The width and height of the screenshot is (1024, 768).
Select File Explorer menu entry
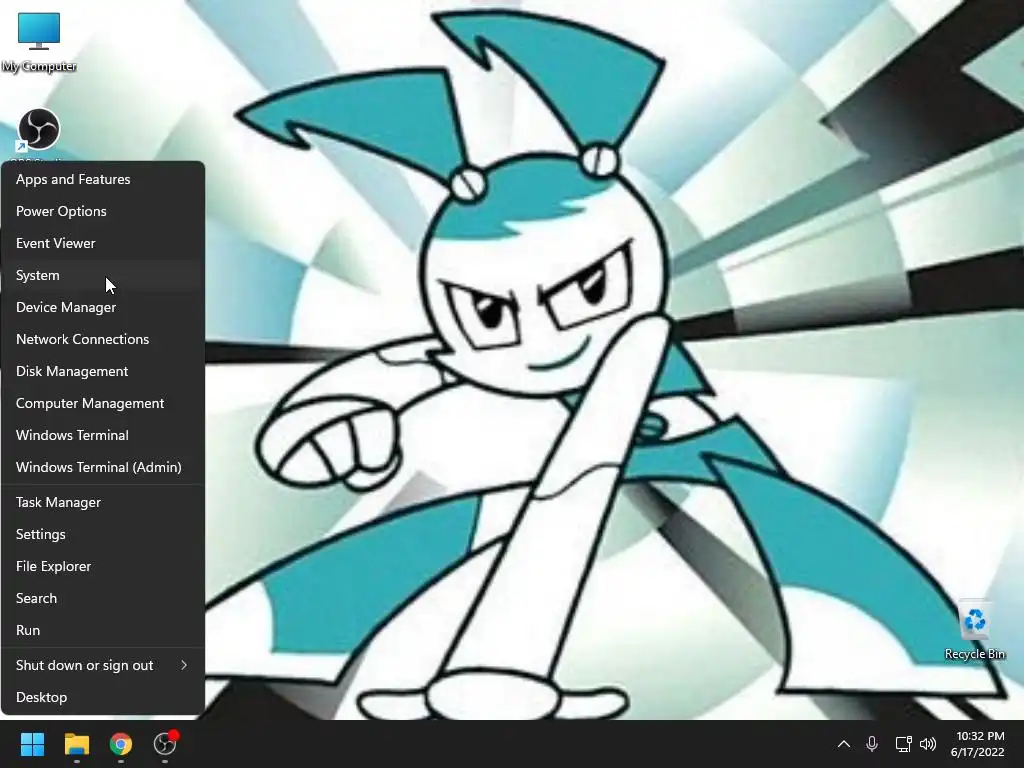click(103, 566)
